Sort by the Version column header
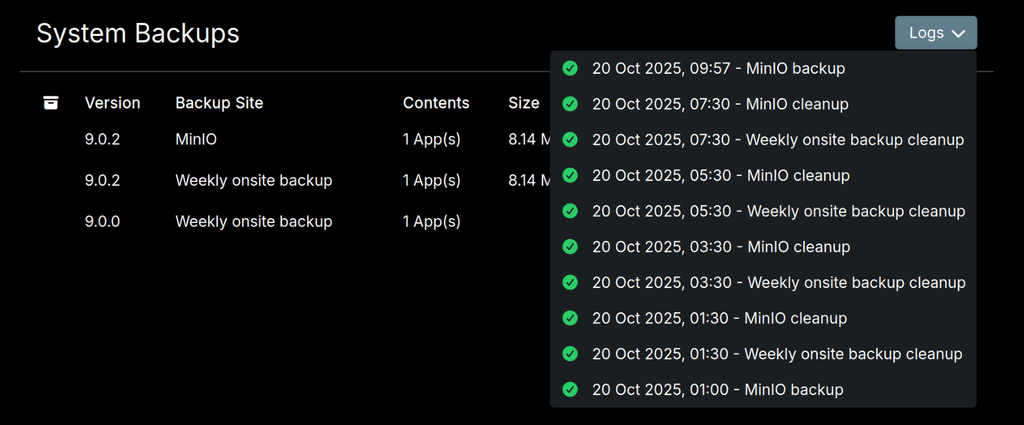The image size is (1024, 425). click(112, 103)
